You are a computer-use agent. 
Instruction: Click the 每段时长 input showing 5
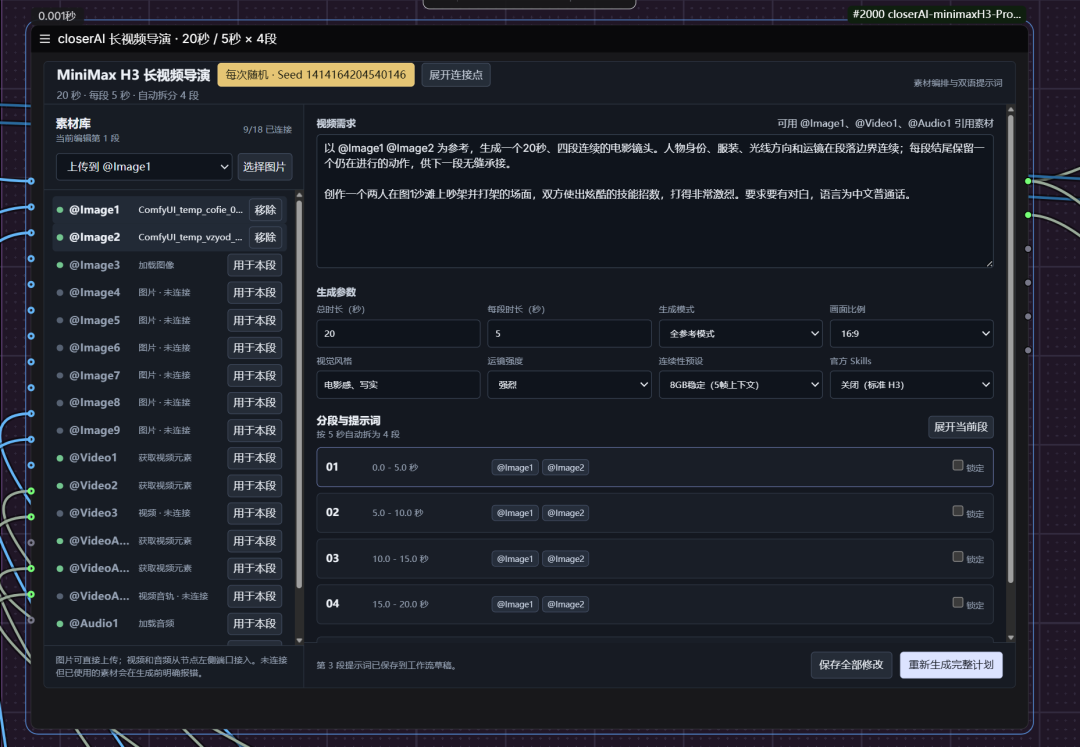pyautogui.click(x=569, y=333)
